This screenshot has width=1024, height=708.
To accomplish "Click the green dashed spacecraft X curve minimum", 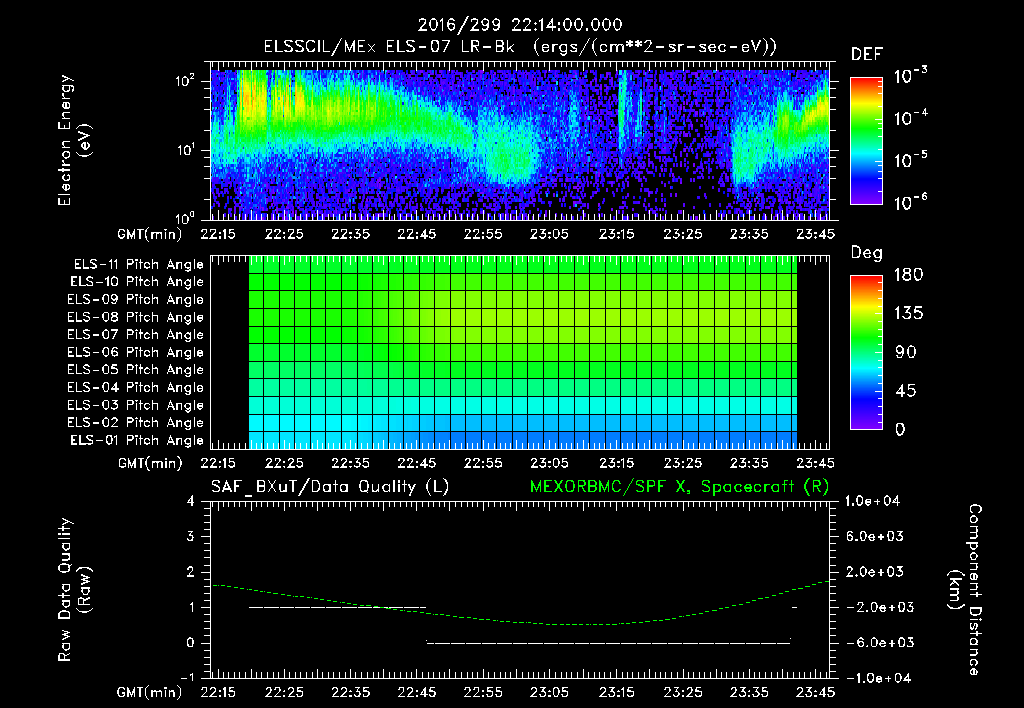I will click(x=581, y=625).
